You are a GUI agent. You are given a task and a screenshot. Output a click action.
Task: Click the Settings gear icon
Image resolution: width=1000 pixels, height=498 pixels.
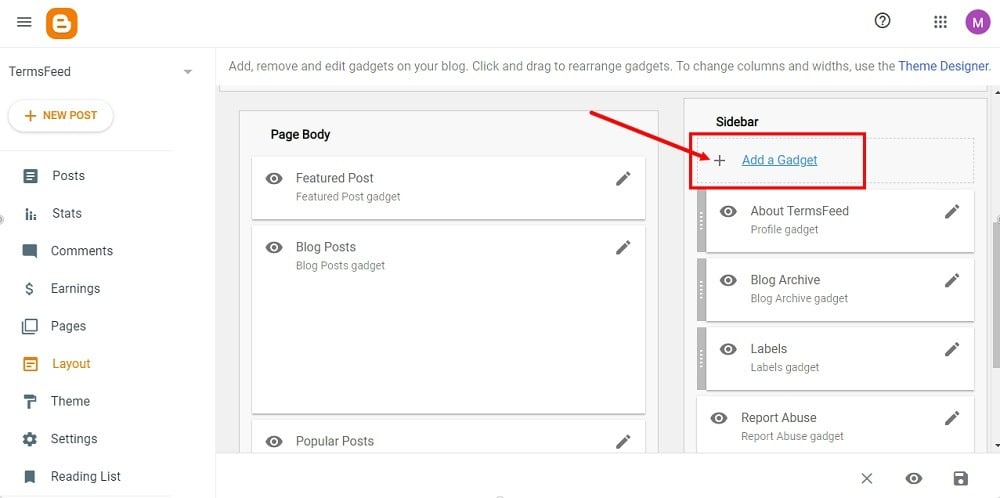(x=30, y=439)
